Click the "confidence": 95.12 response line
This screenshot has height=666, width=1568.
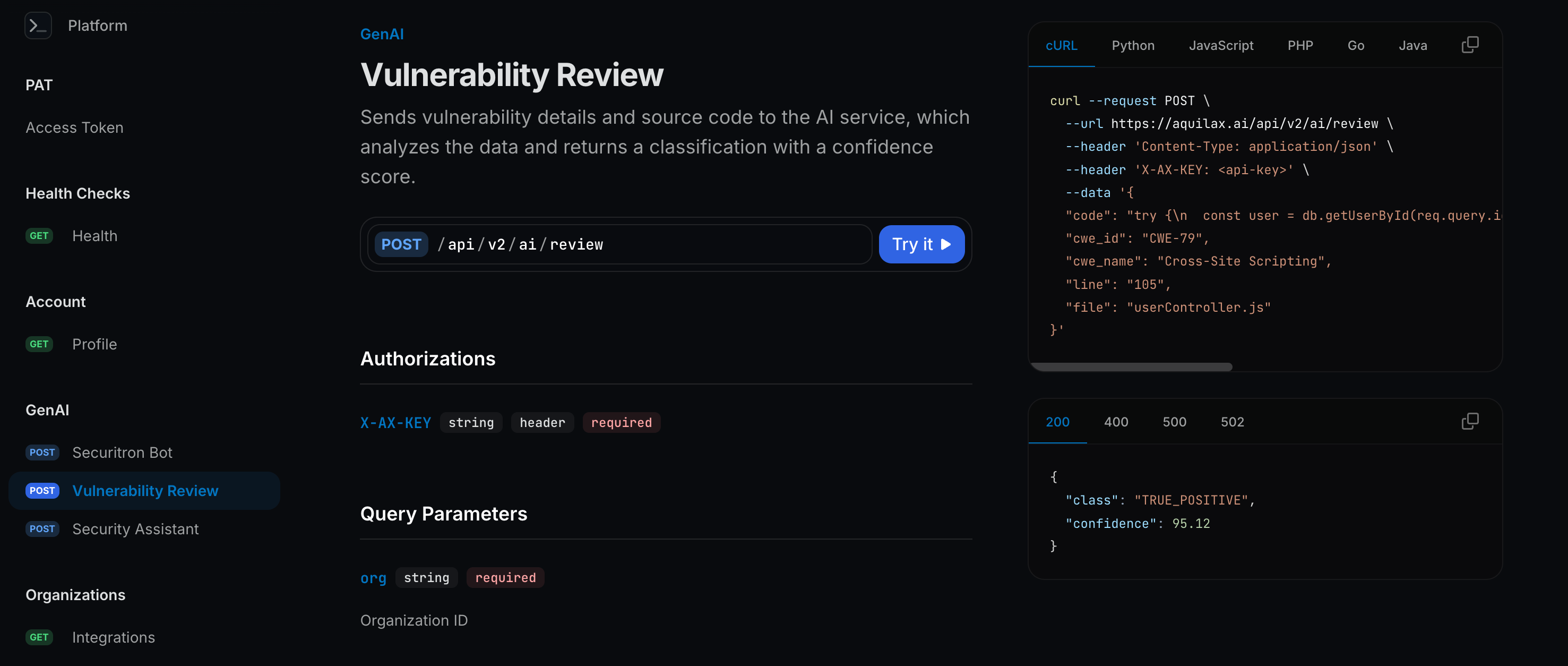click(1138, 524)
